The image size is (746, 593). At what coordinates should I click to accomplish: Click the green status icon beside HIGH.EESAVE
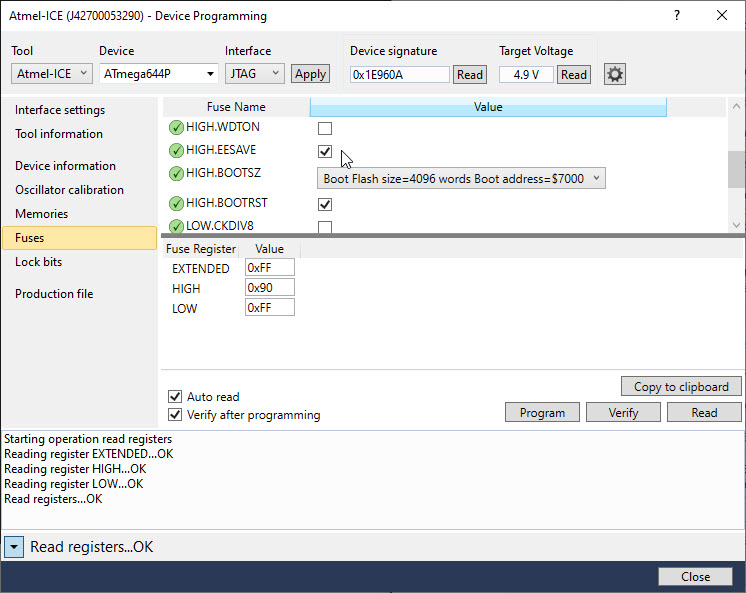point(176,150)
